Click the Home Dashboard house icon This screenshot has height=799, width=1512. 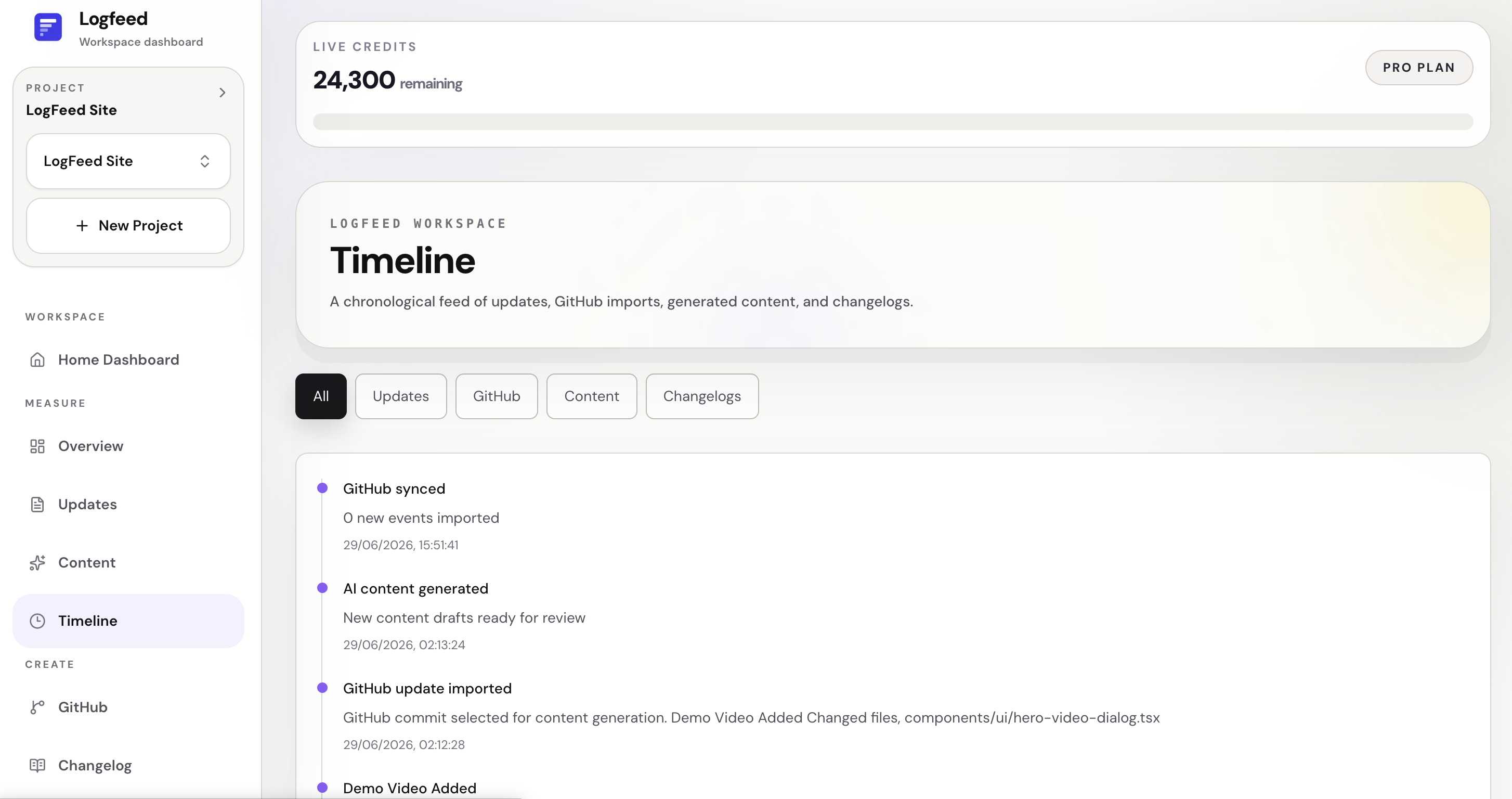click(37, 360)
